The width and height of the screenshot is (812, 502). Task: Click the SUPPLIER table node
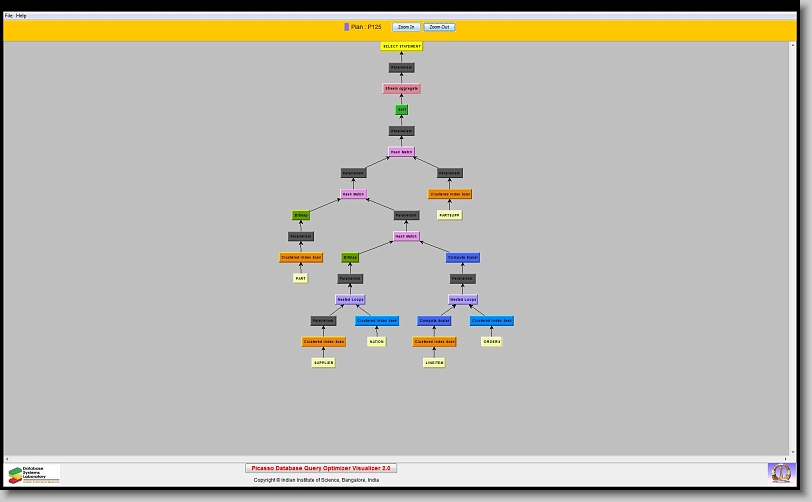click(323, 363)
